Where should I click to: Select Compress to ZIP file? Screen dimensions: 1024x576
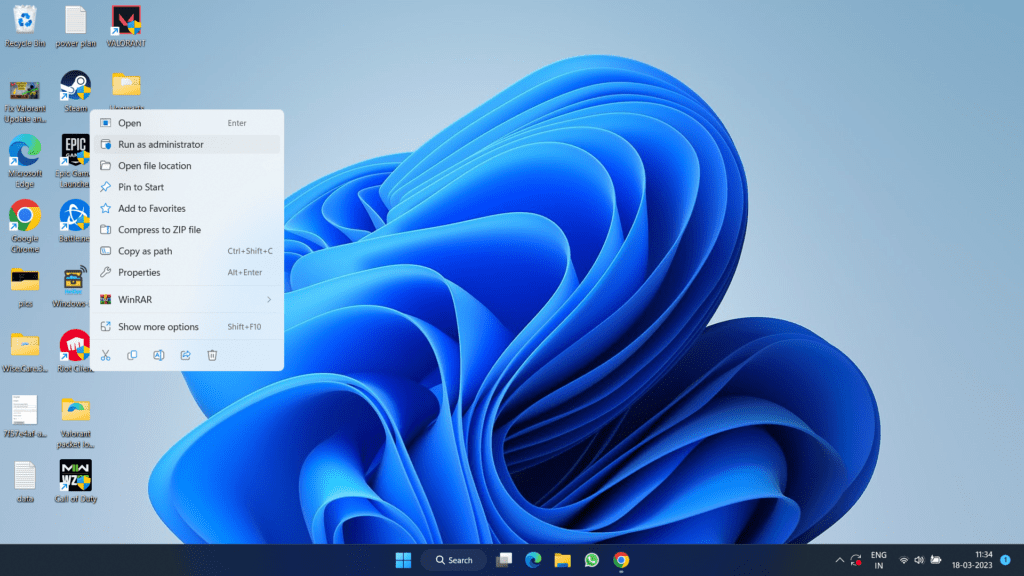pos(187,230)
